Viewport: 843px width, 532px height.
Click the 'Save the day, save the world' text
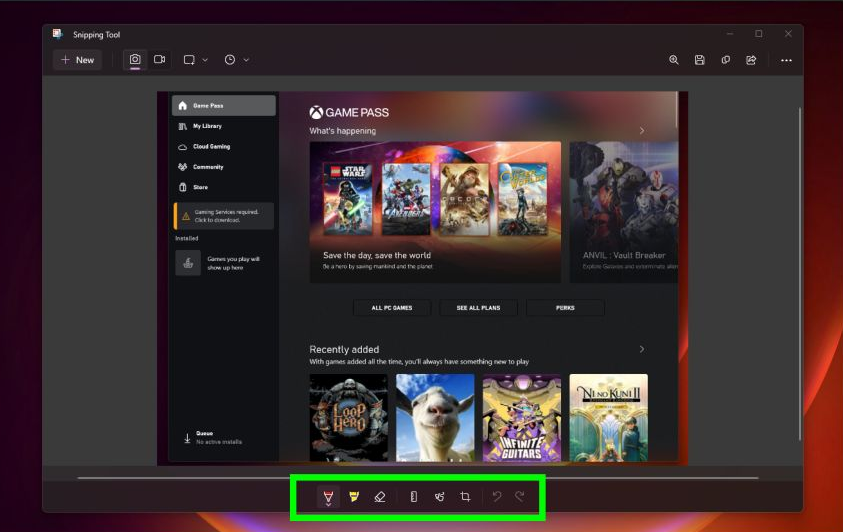[377, 255]
